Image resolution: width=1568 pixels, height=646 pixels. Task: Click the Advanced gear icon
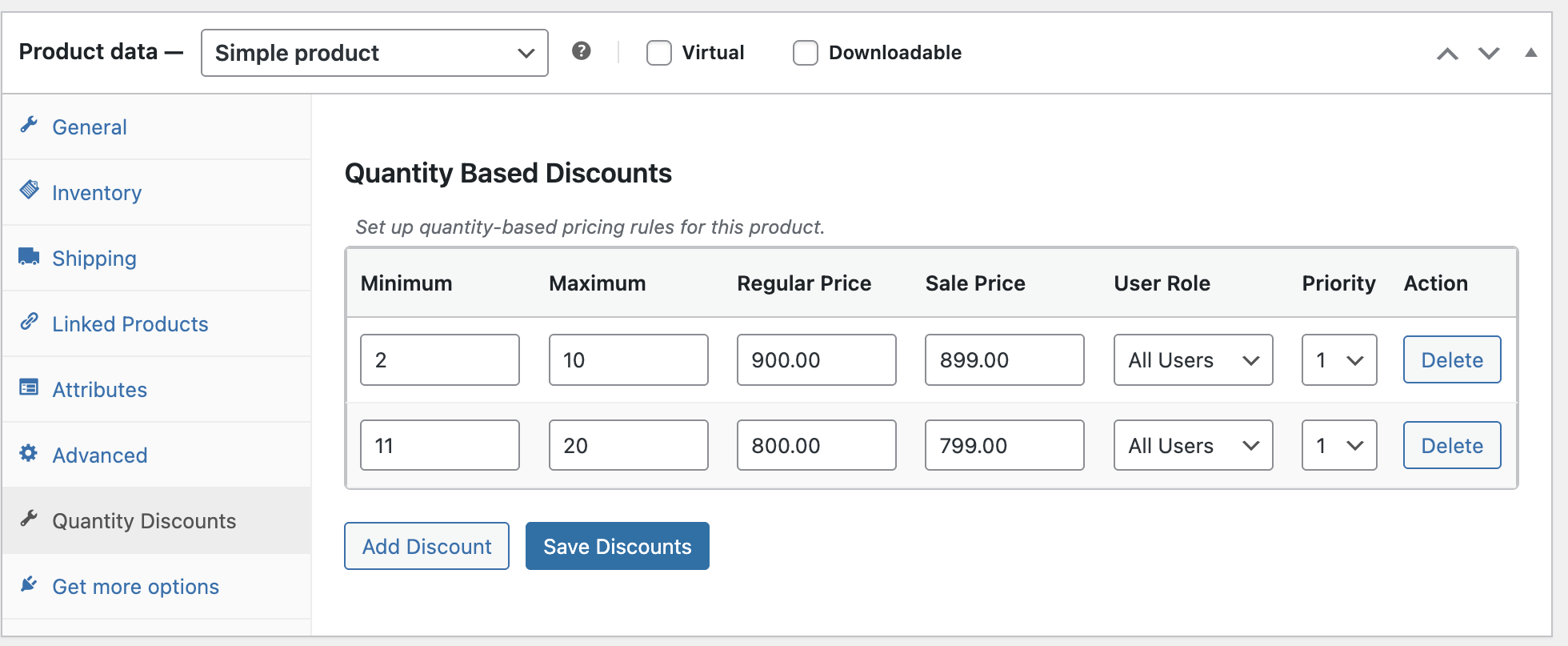pos(29,453)
